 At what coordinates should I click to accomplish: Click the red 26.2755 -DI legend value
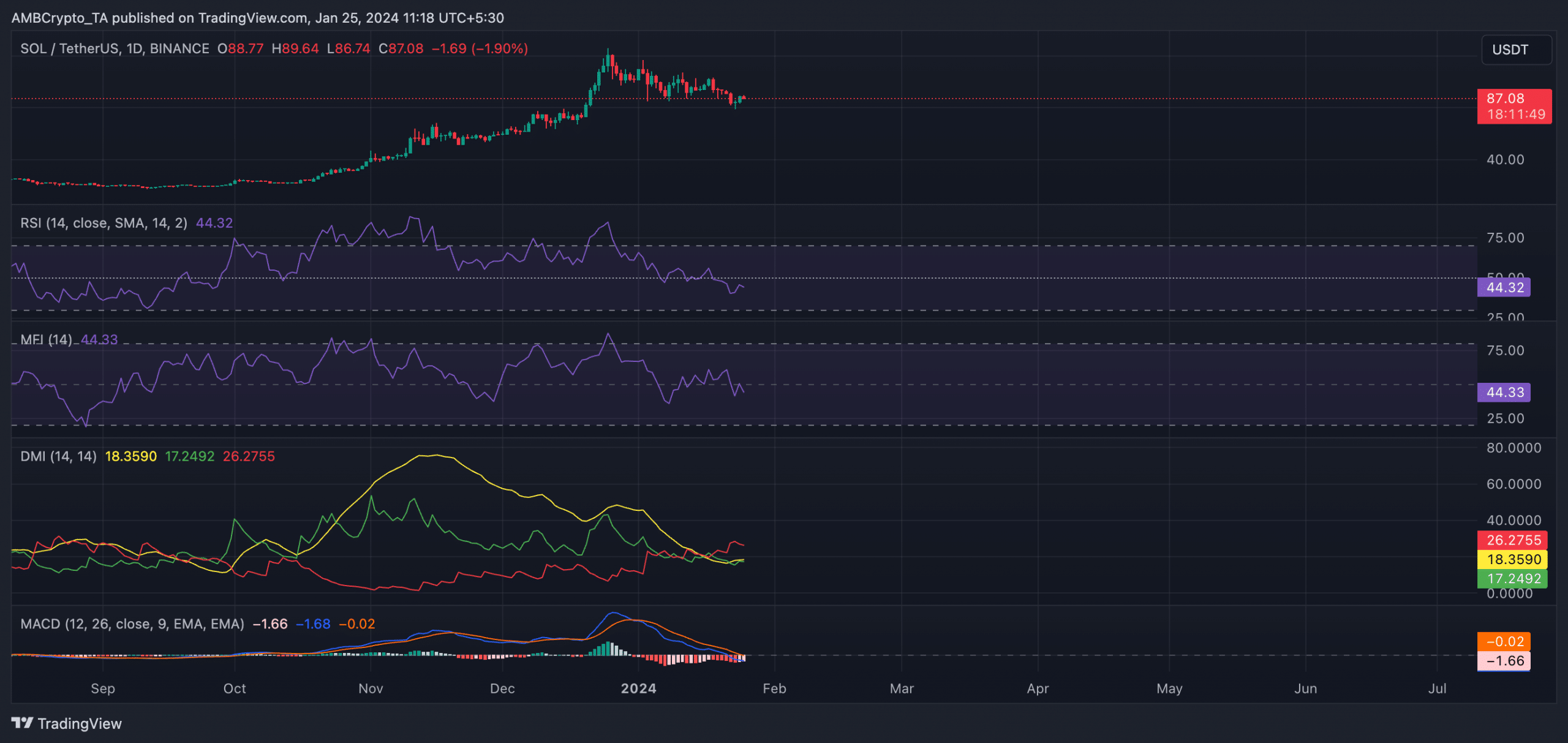point(249,456)
